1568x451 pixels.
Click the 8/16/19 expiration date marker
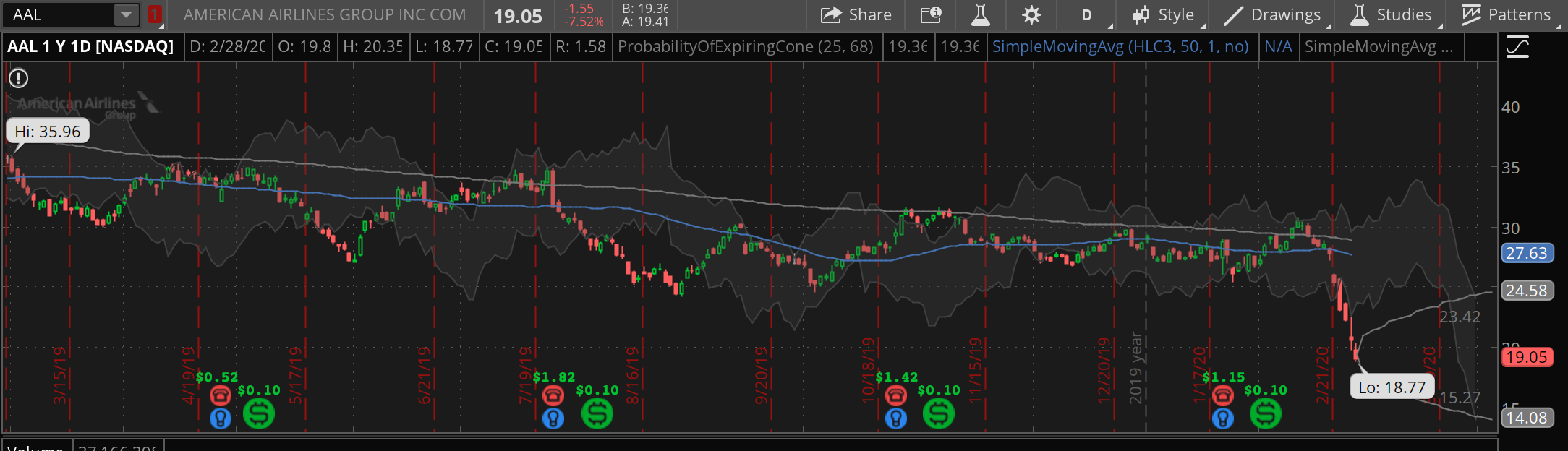point(632,374)
